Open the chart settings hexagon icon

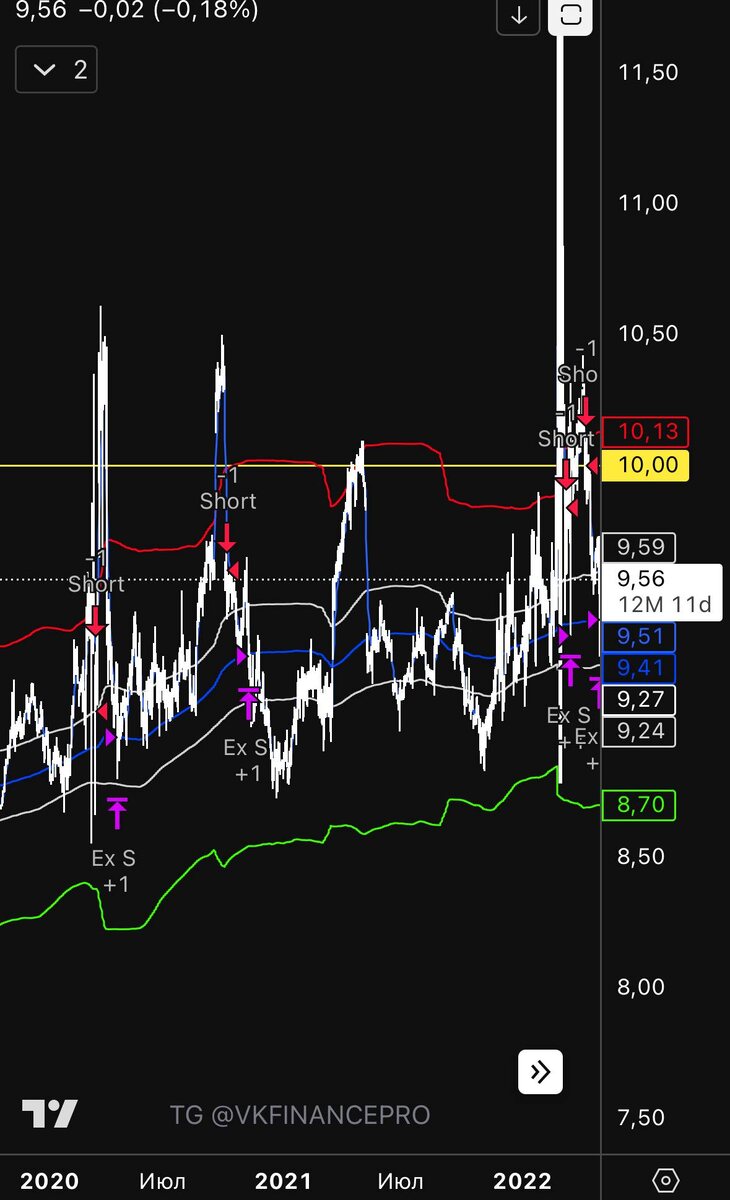pyautogui.click(x=667, y=1180)
